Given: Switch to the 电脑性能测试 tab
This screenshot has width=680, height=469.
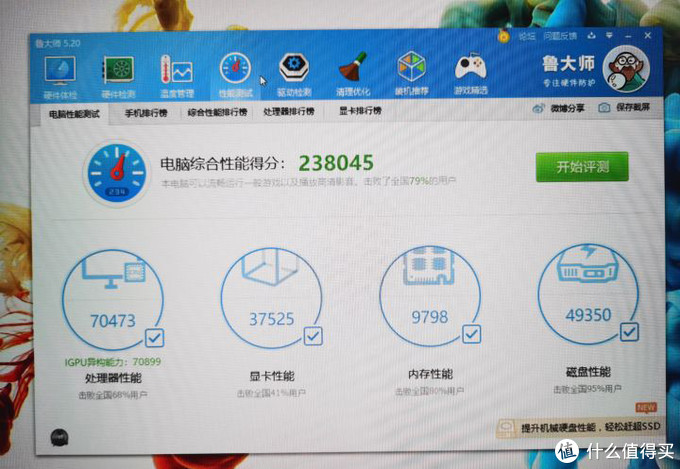Looking at the screenshot, I should tap(74, 114).
